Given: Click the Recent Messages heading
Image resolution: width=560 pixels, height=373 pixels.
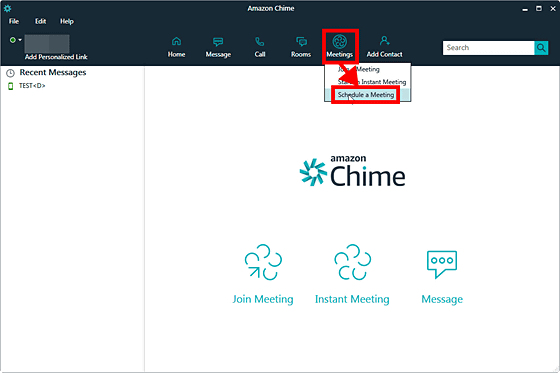Looking at the screenshot, I should click(x=53, y=73).
